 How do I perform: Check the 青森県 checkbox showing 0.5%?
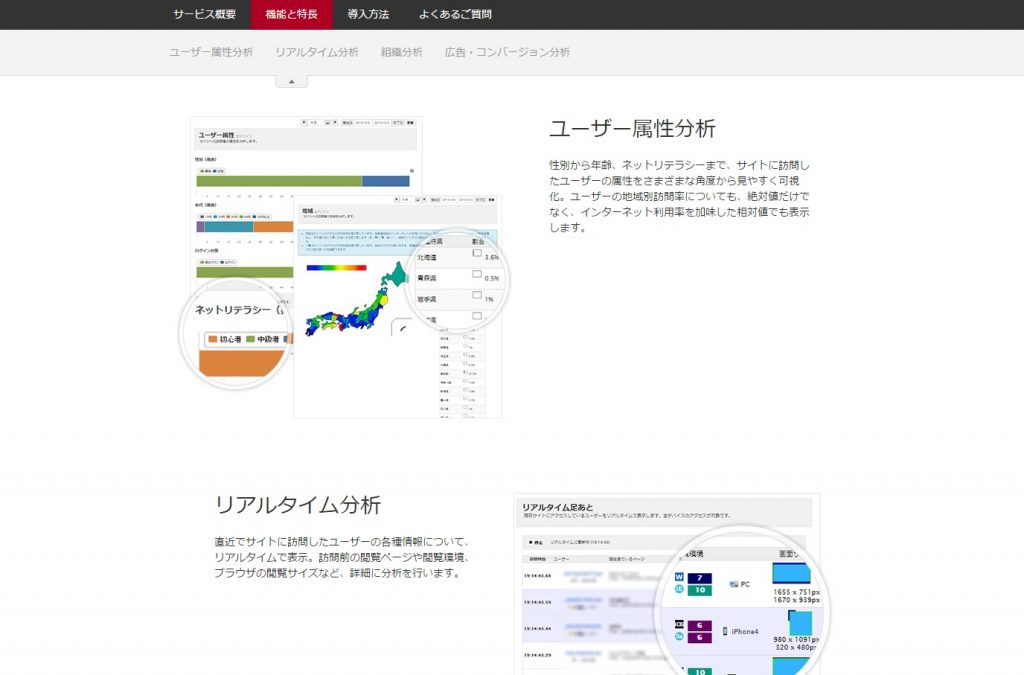(x=476, y=274)
